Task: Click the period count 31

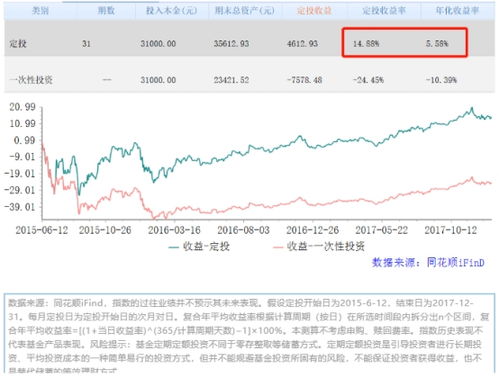Action: tap(86, 44)
